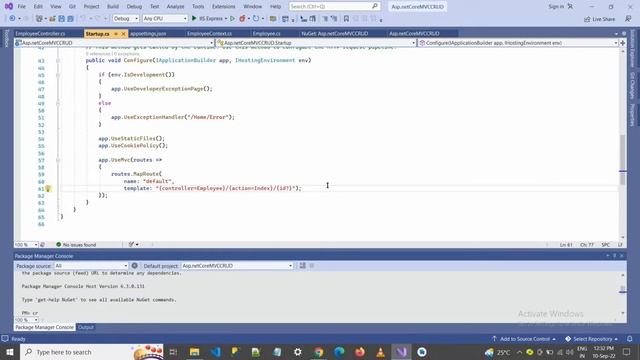
Task: Start debugging with IIS Express play button
Action: (194, 18)
